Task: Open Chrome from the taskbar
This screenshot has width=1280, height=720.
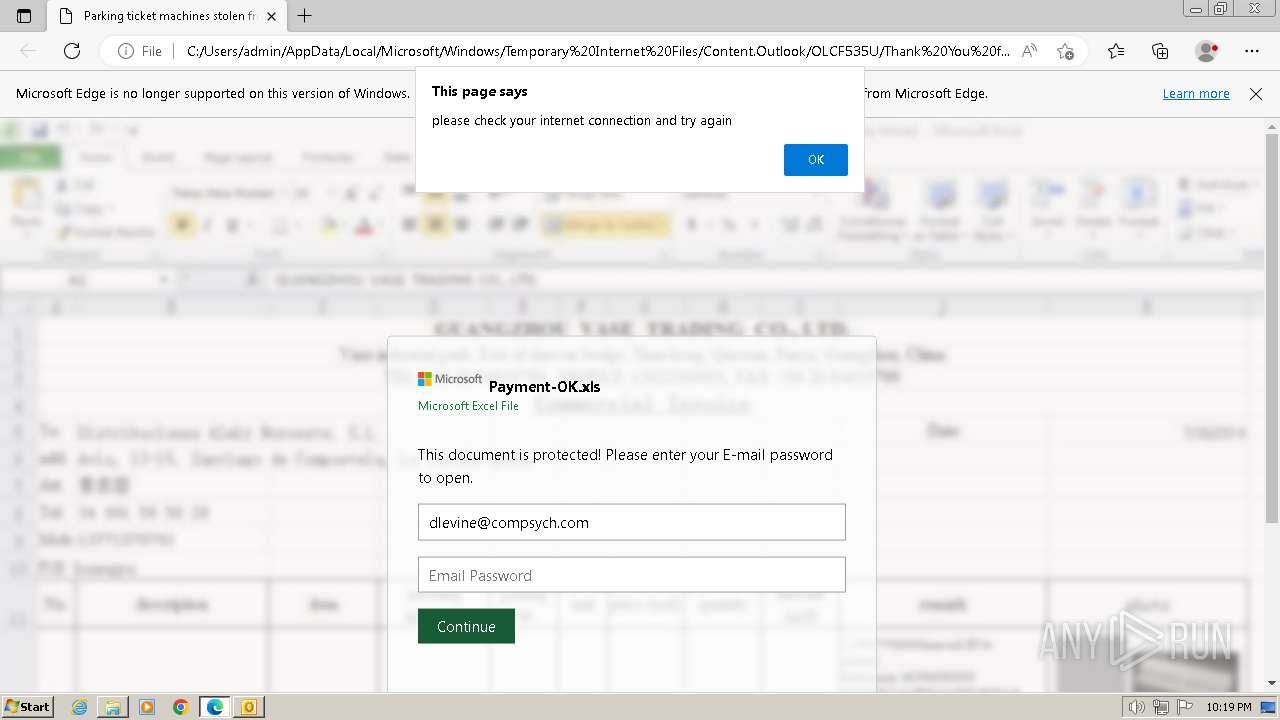Action: [181, 707]
